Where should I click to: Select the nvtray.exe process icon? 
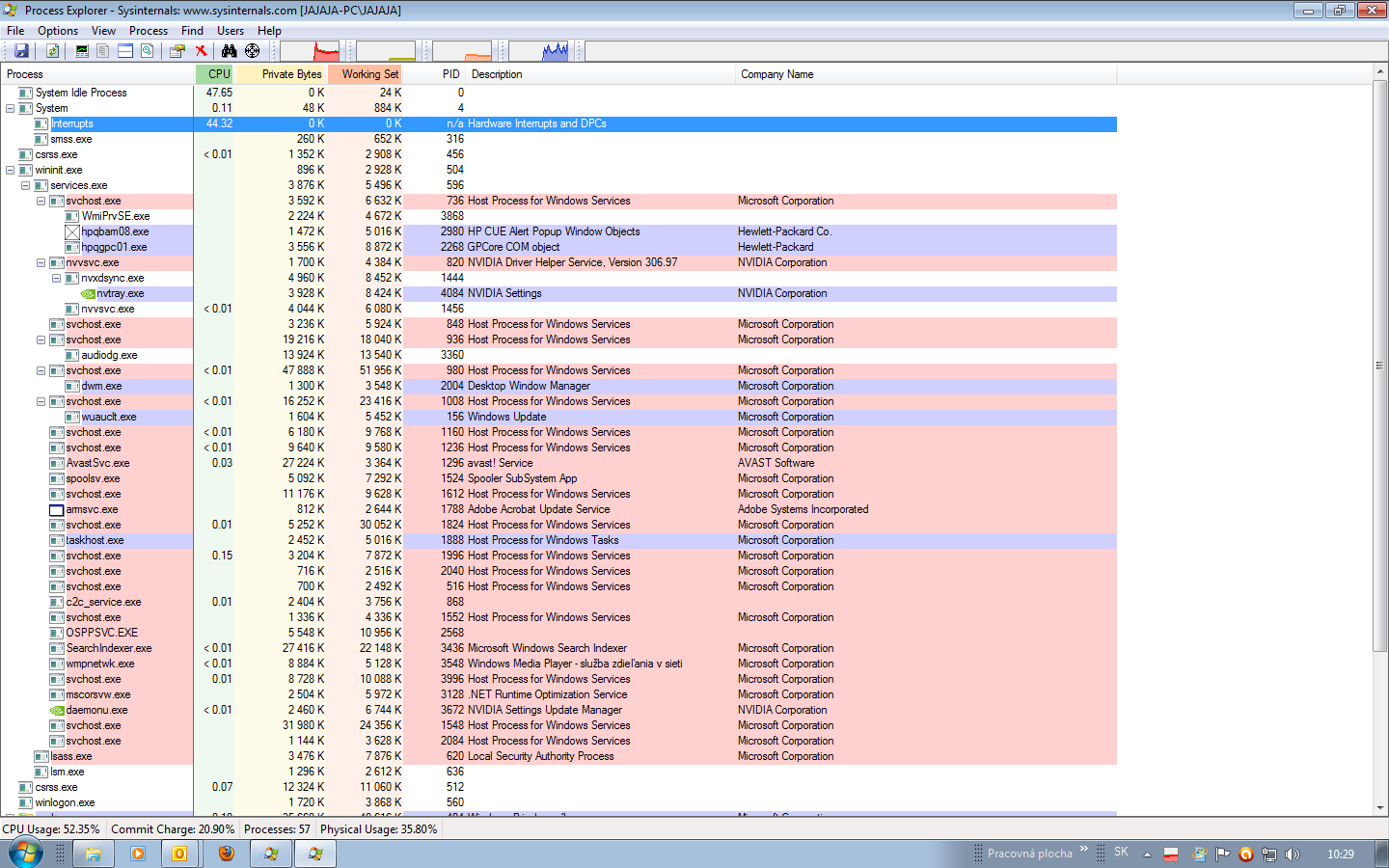point(88,293)
